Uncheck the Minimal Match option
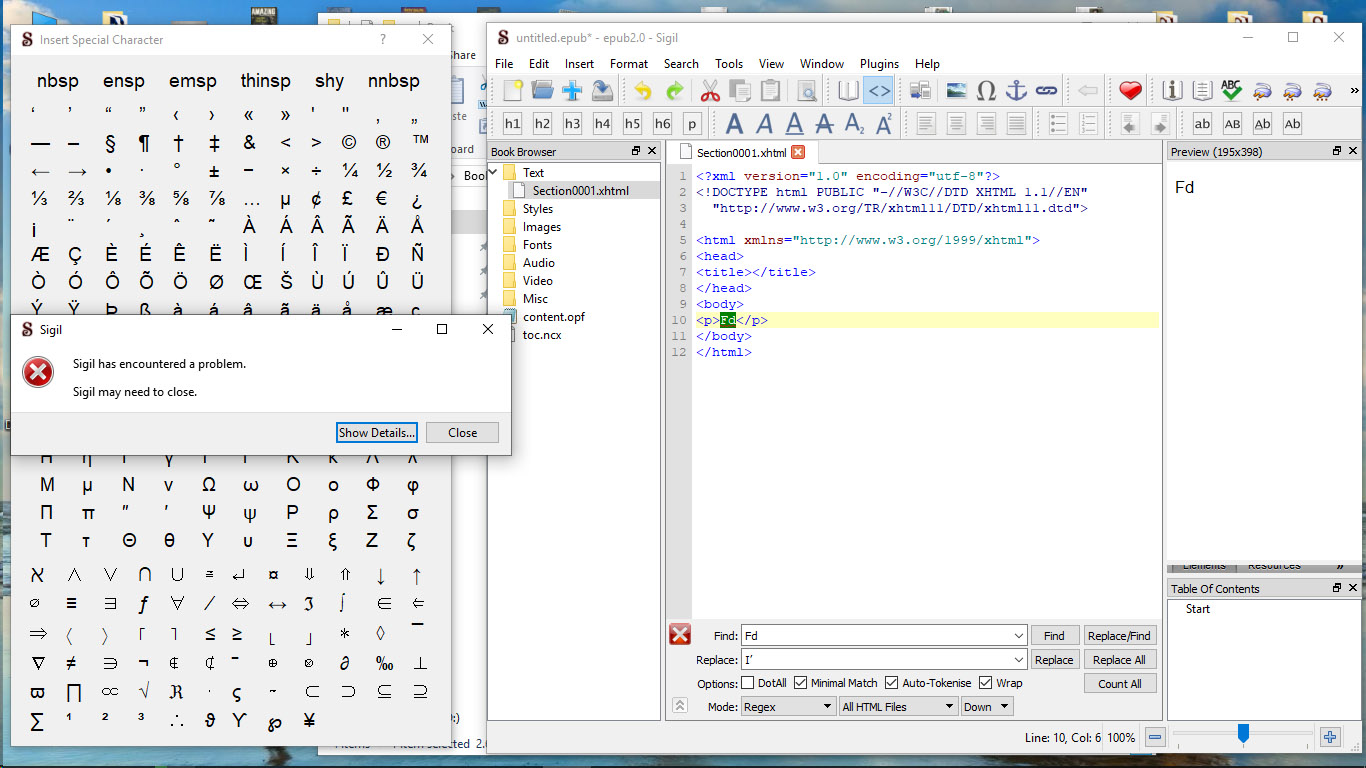1366x768 pixels. coord(801,683)
